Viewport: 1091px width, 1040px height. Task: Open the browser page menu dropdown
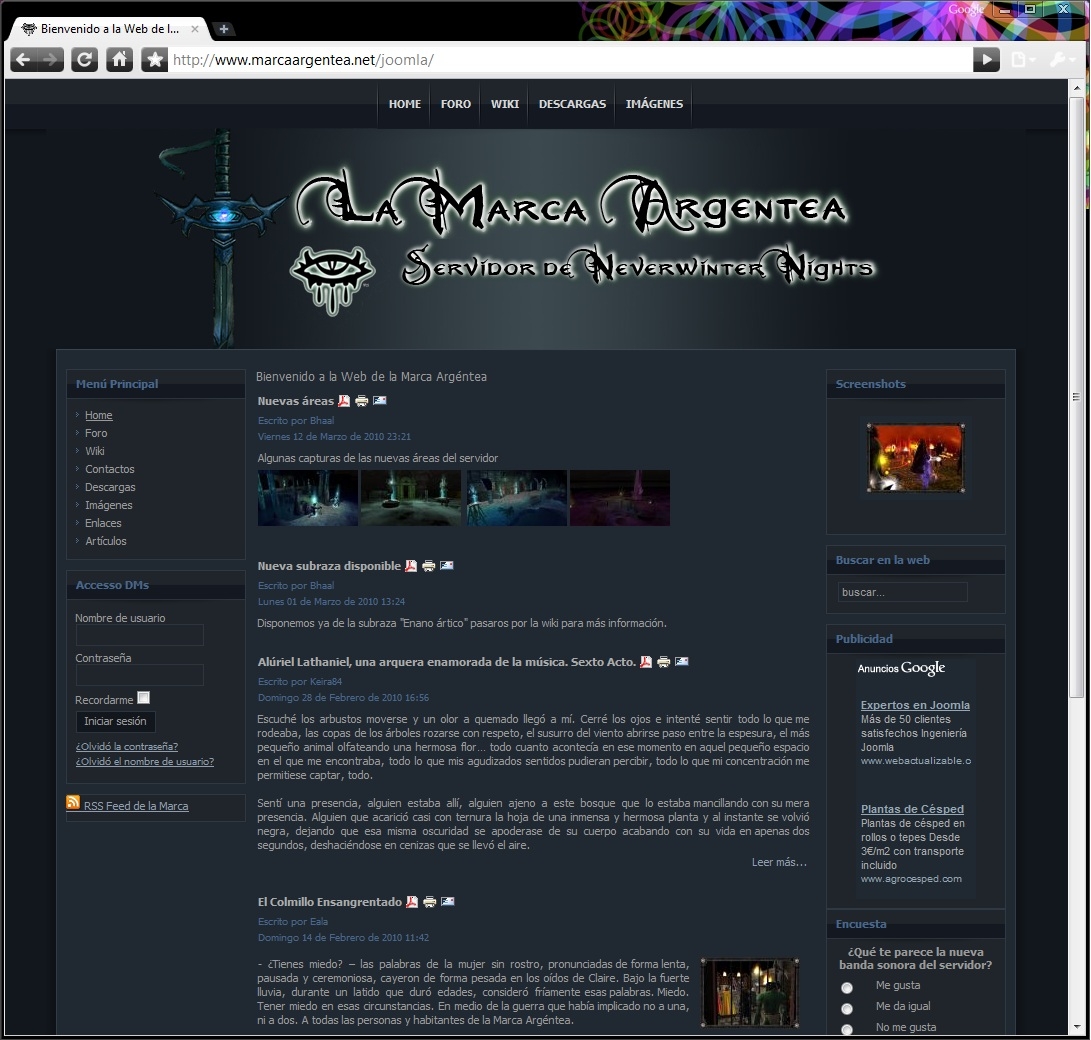pyautogui.click(x=1022, y=60)
